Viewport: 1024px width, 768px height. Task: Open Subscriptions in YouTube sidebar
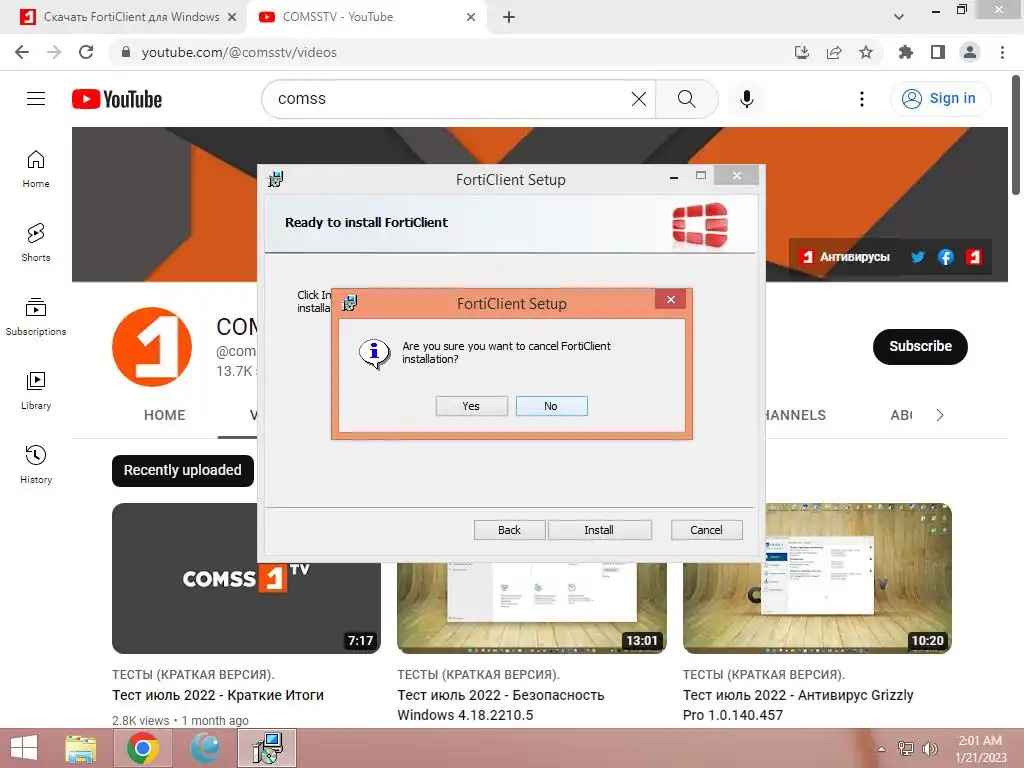pyautogui.click(x=36, y=317)
